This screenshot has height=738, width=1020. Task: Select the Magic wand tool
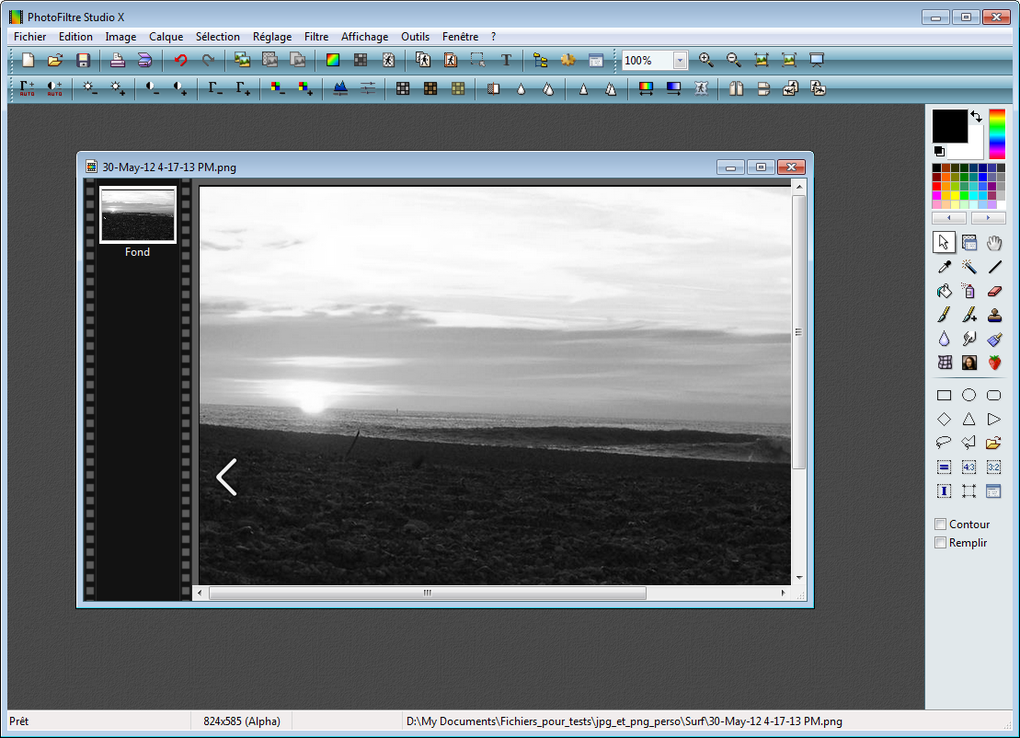coord(969,267)
